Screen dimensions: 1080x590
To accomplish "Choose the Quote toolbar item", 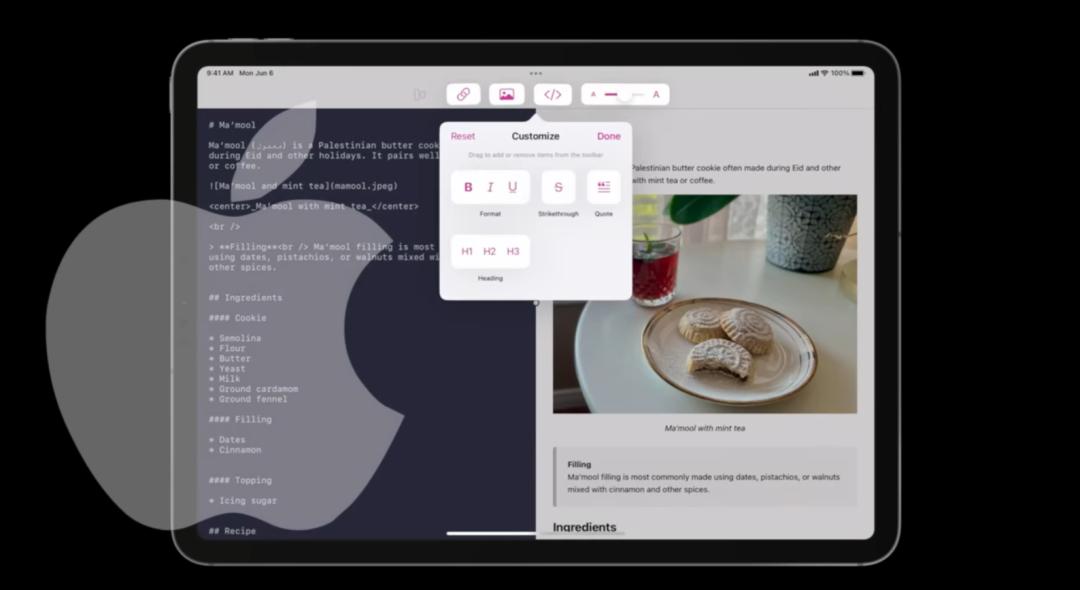I will [604, 187].
